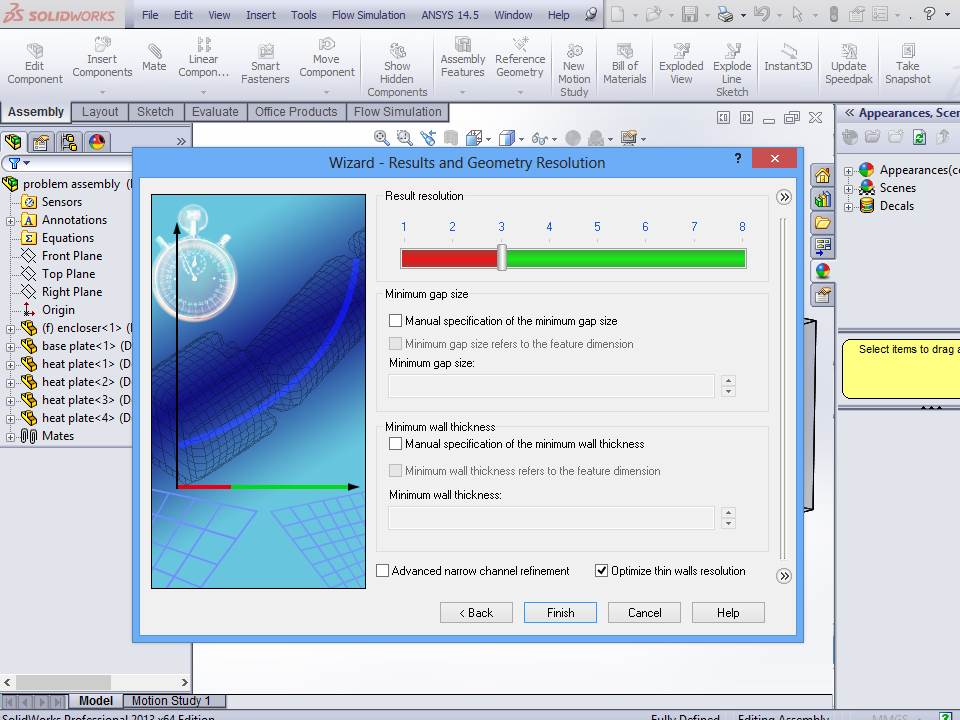960x720 pixels.
Task: Expand the Mates folder in tree
Action: [11, 436]
